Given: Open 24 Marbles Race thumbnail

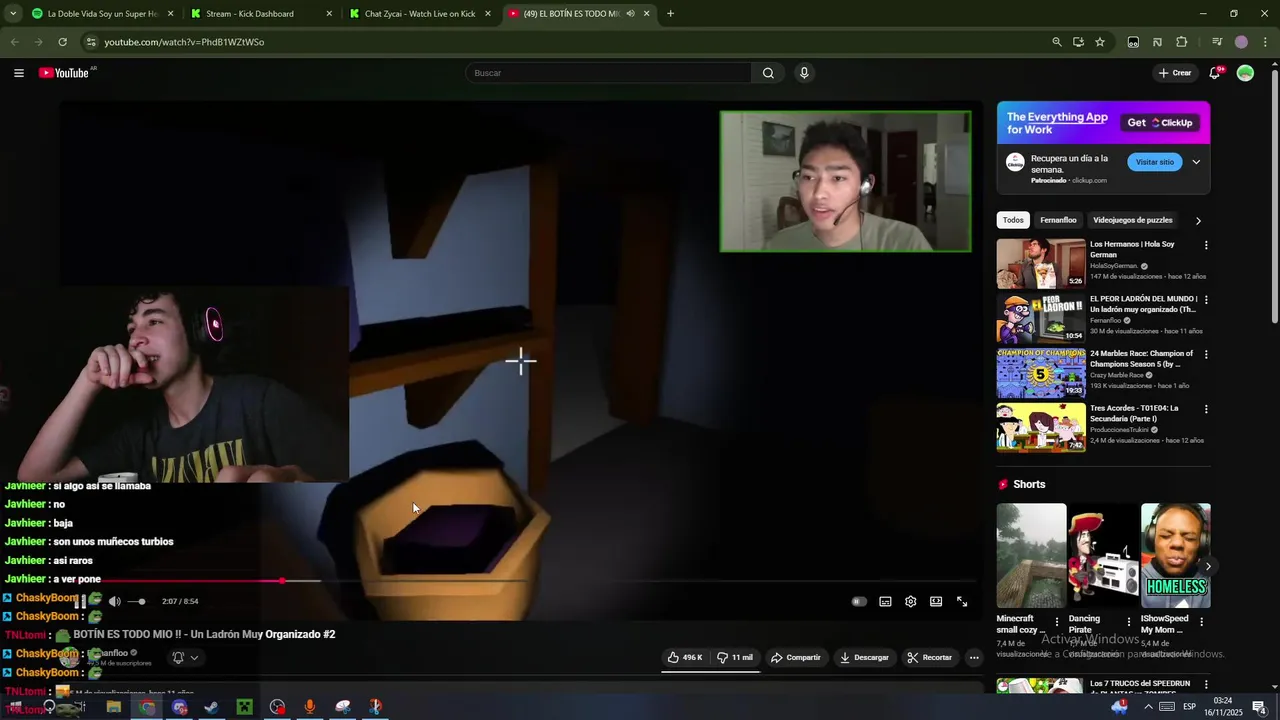Looking at the screenshot, I should [x=1040, y=372].
